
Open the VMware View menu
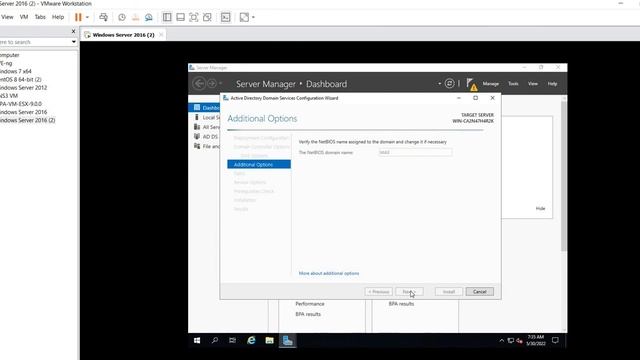(x=7, y=17)
